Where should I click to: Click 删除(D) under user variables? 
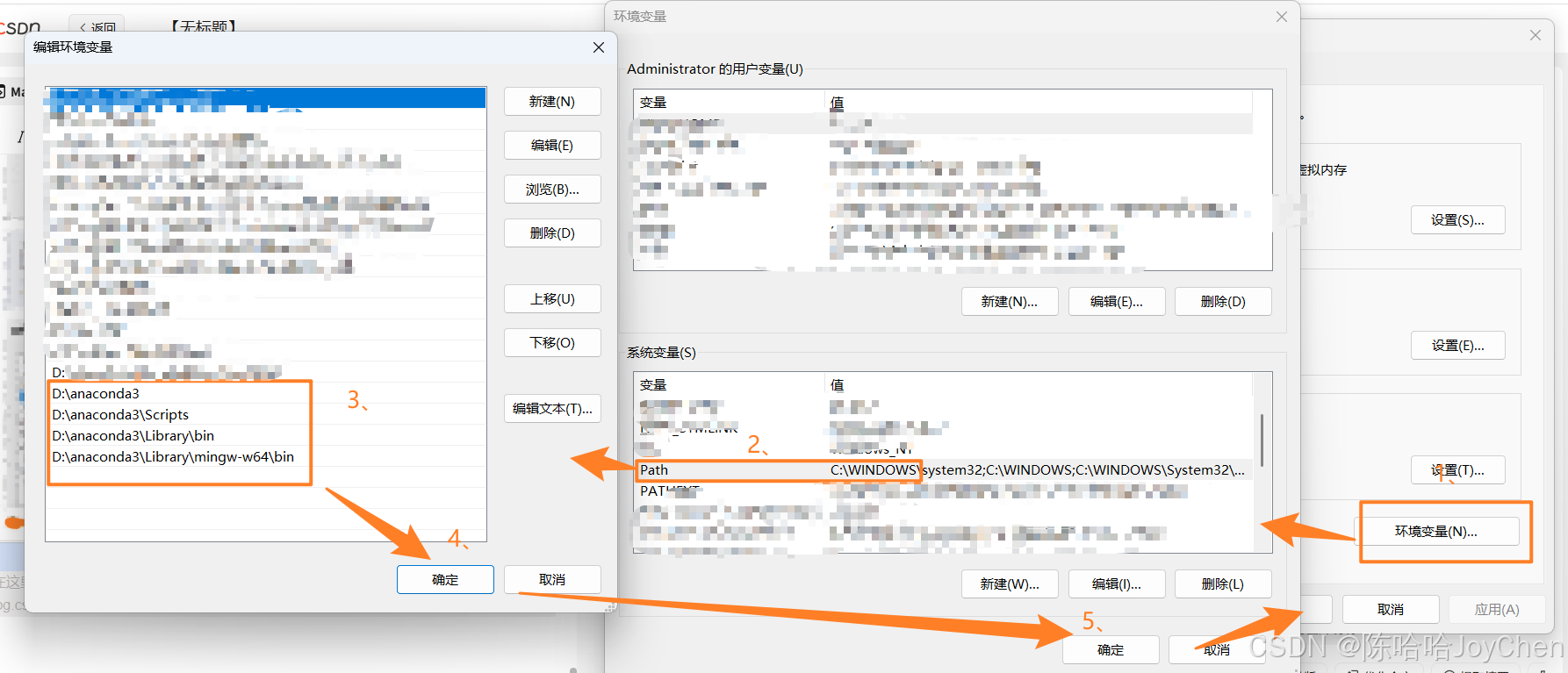click(x=1223, y=302)
